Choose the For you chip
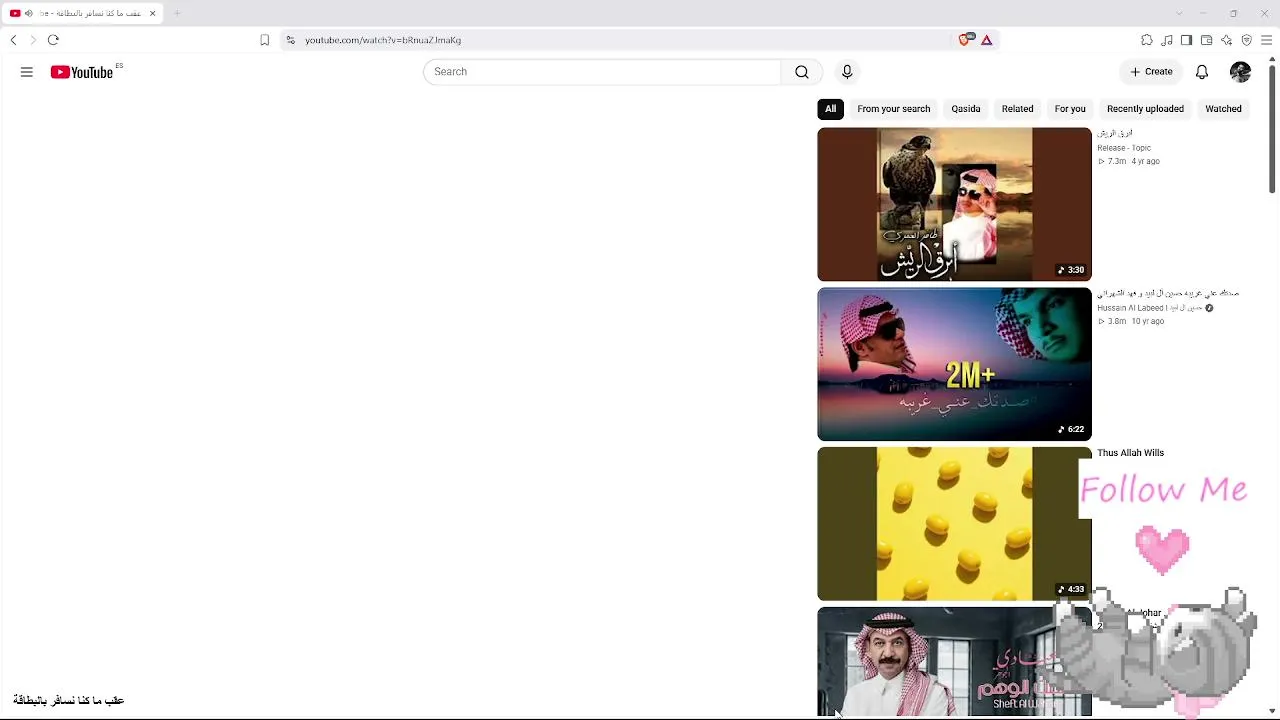This screenshot has width=1280, height=720. (1070, 109)
